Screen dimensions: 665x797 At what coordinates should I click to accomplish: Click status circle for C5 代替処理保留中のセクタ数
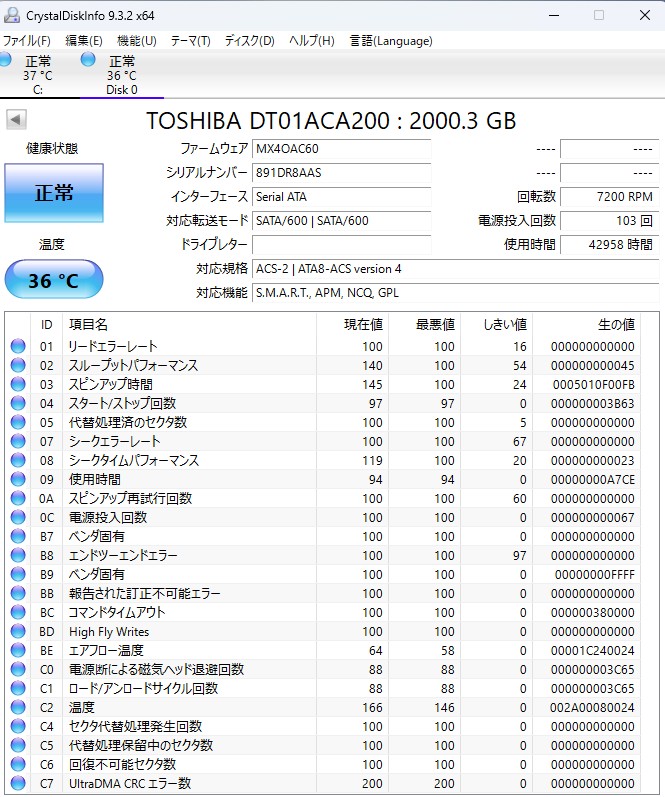point(18,745)
